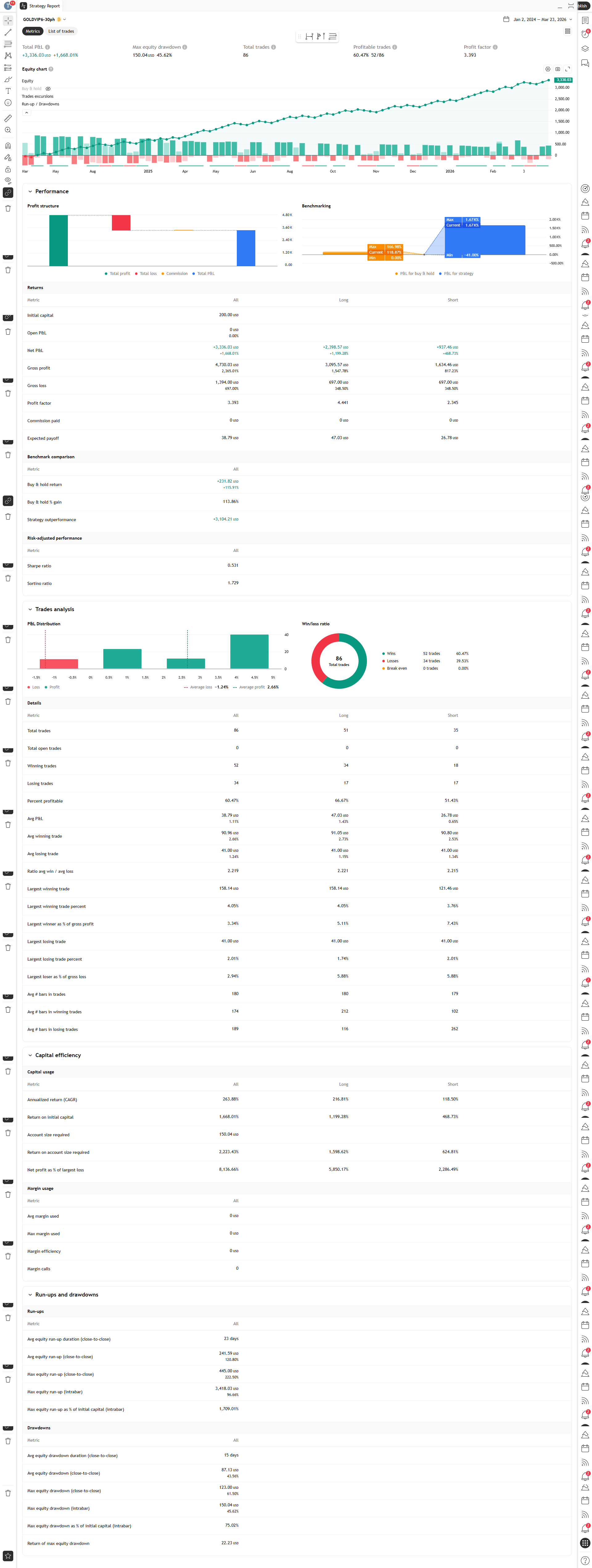Open the chart patterns tool
The image size is (592, 1568).
point(8,55)
